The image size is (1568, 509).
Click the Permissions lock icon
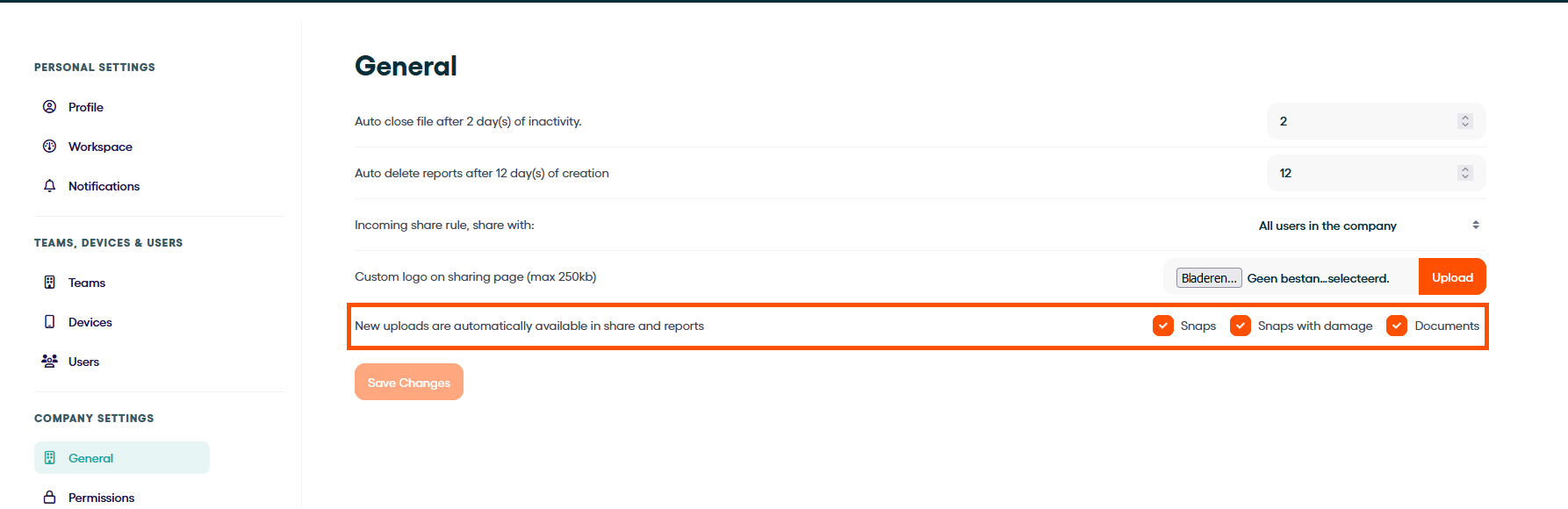pos(49,498)
